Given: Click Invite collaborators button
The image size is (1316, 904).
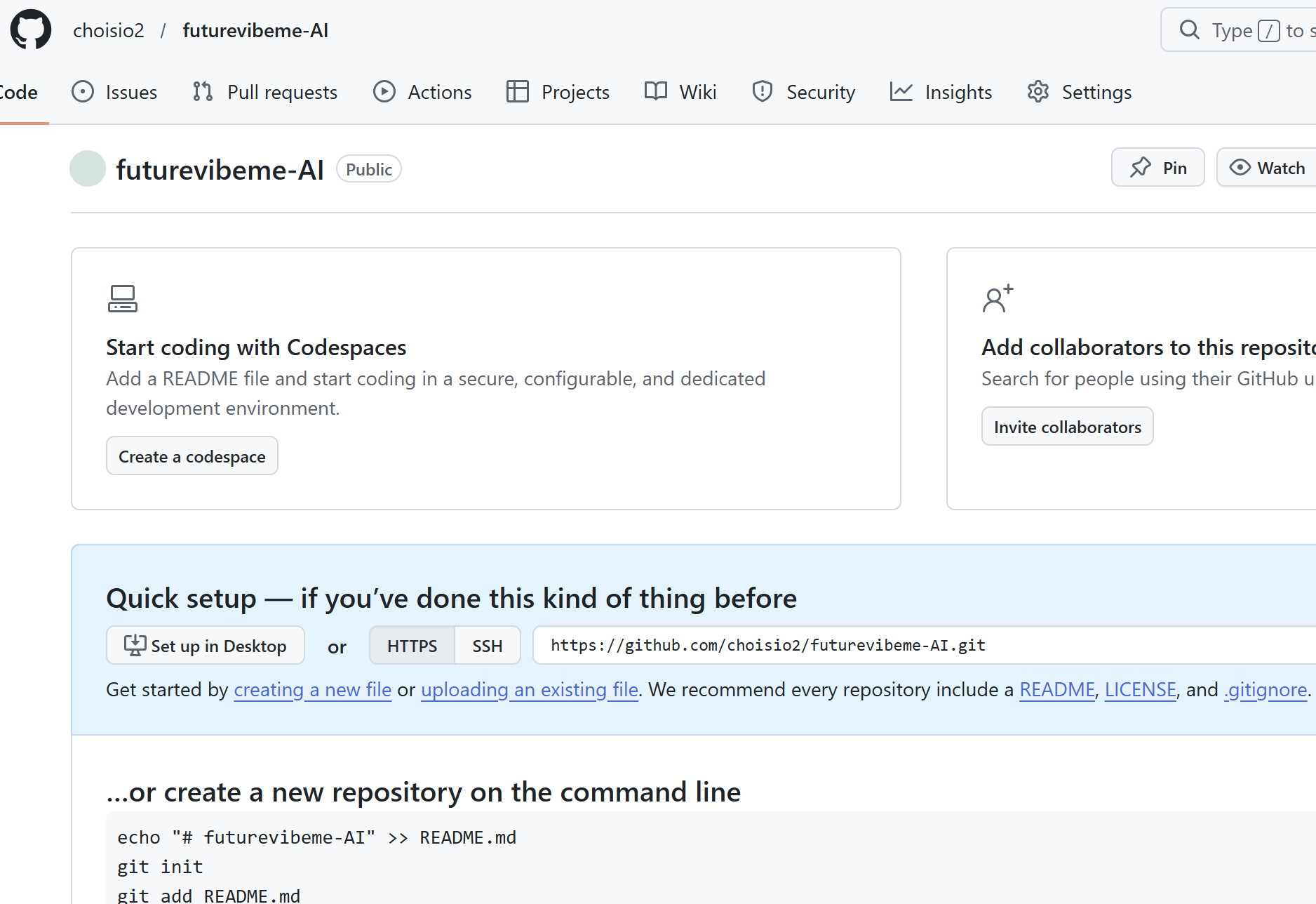Looking at the screenshot, I should pos(1068,427).
